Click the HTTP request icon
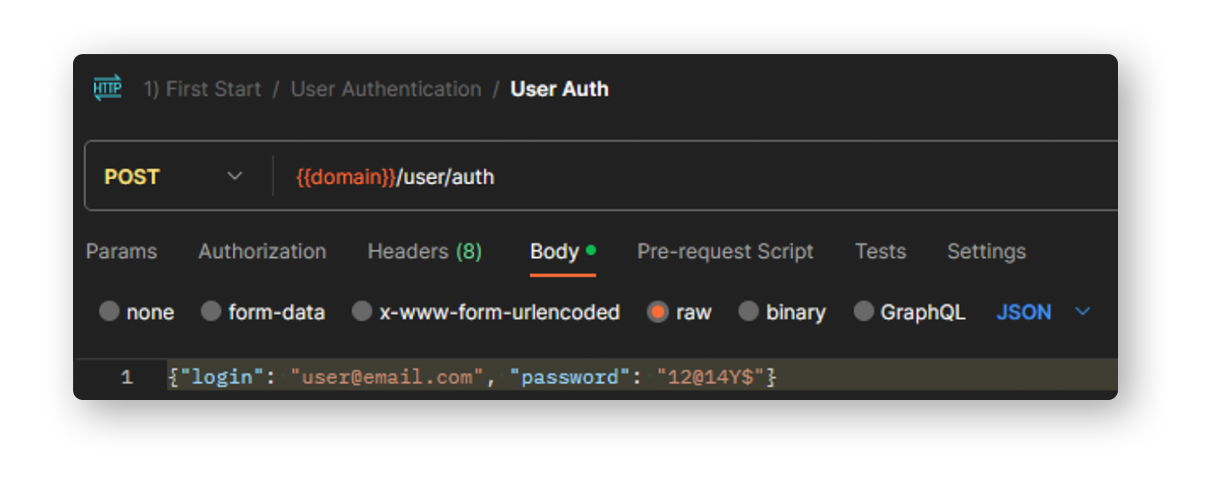The image size is (1220, 490). (107, 88)
